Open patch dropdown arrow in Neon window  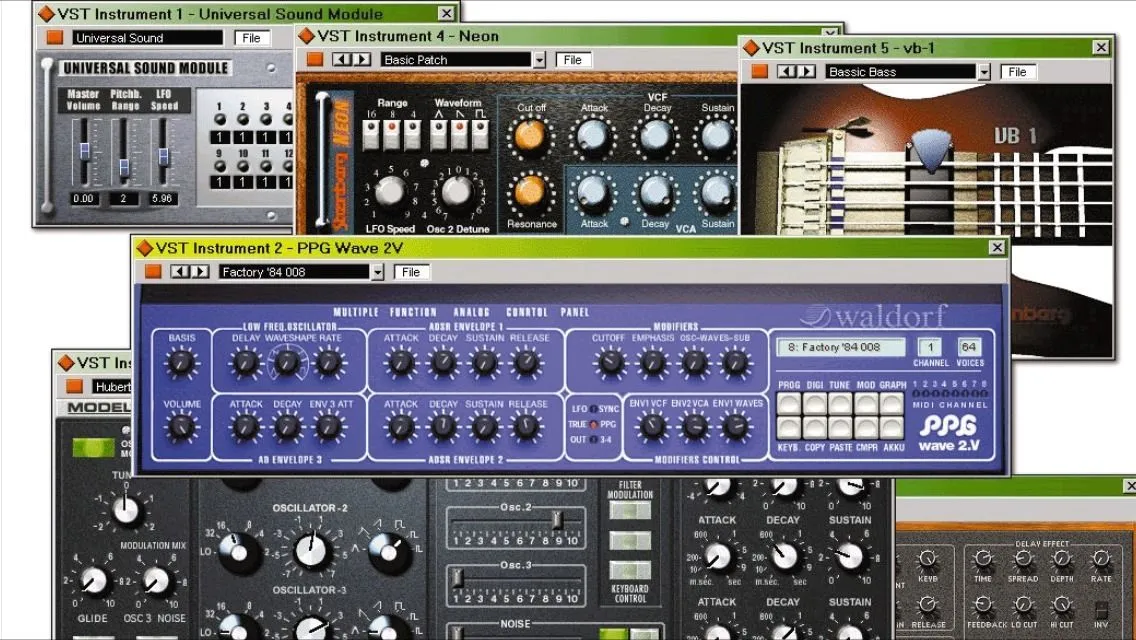tap(540, 60)
